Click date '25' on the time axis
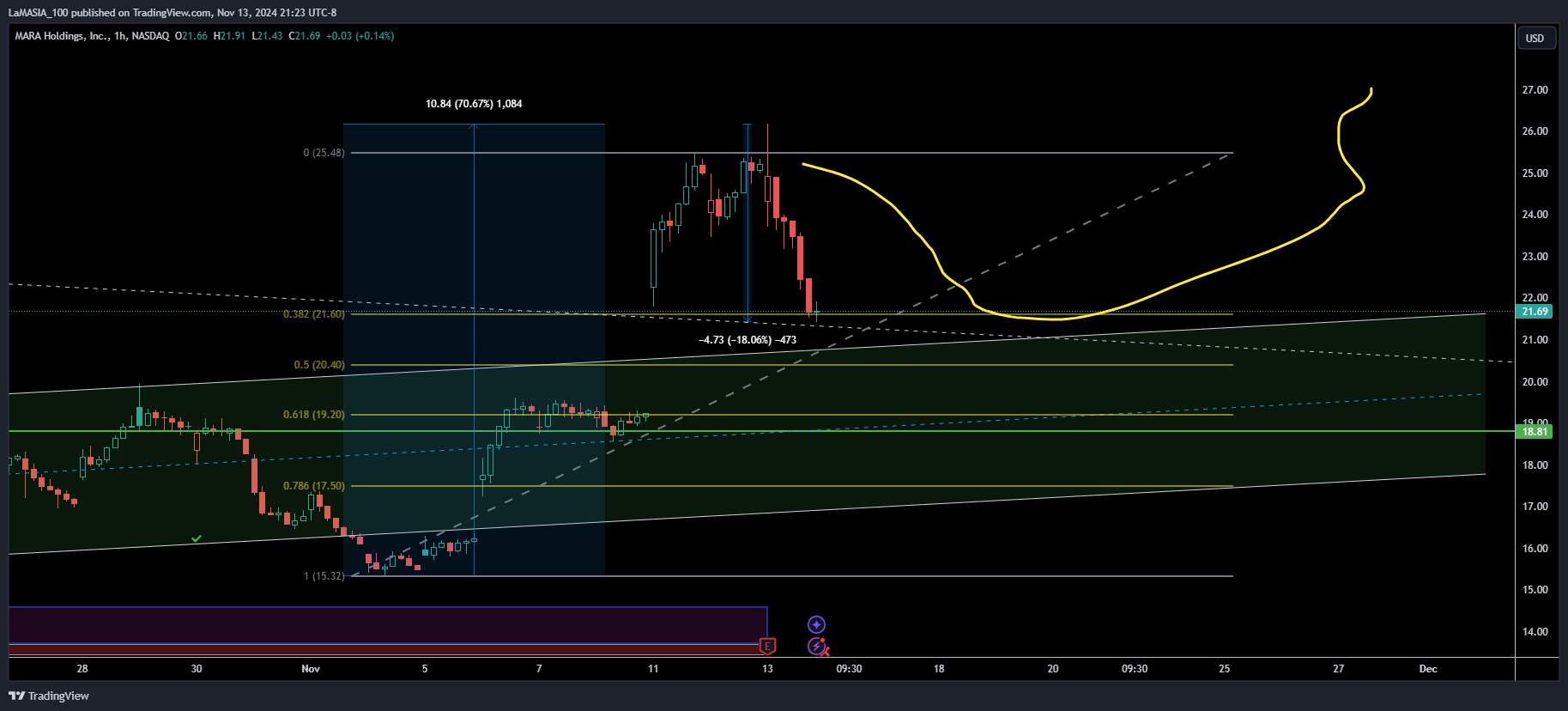The image size is (1568, 711). coord(1225,669)
